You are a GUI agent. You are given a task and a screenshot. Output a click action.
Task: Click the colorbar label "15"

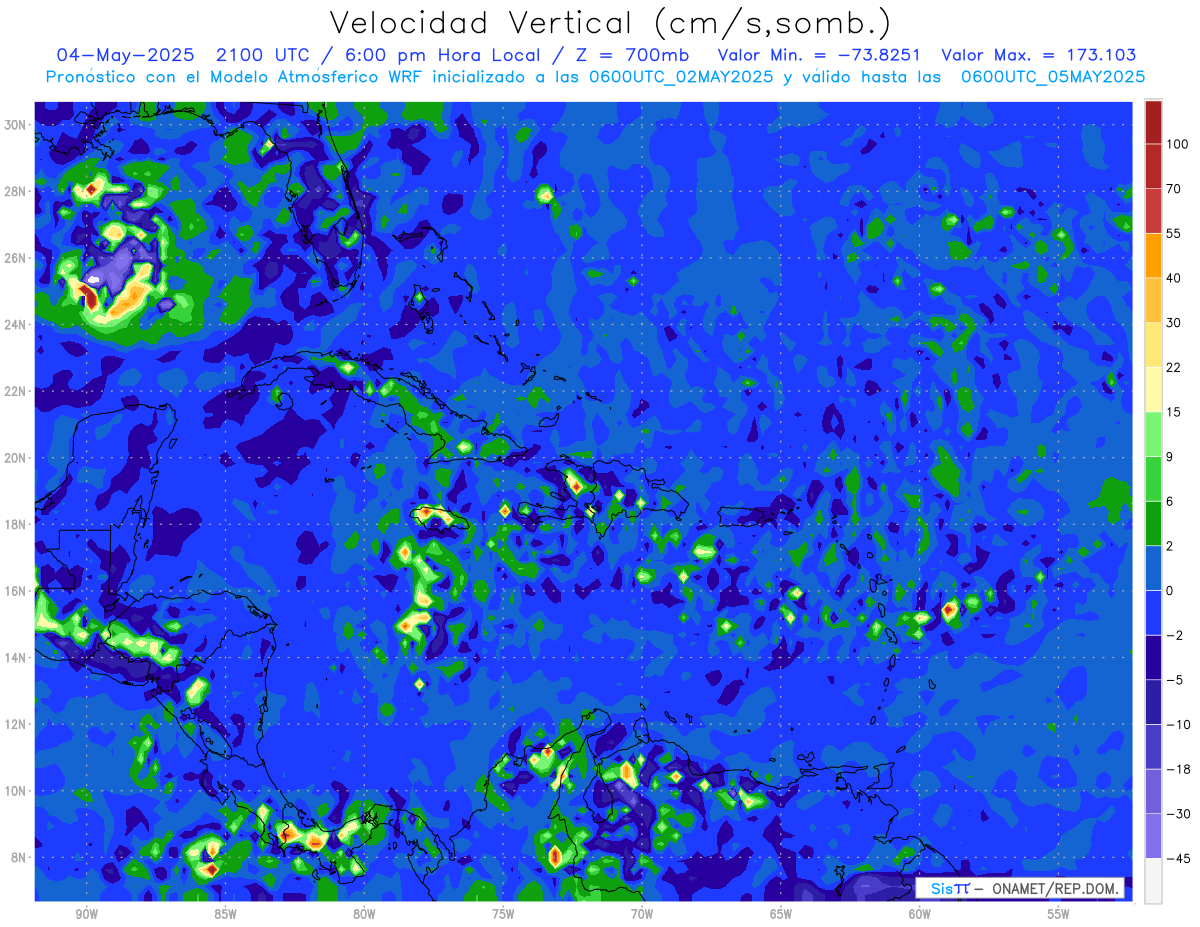pyautogui.click(x=1174, y=412)
